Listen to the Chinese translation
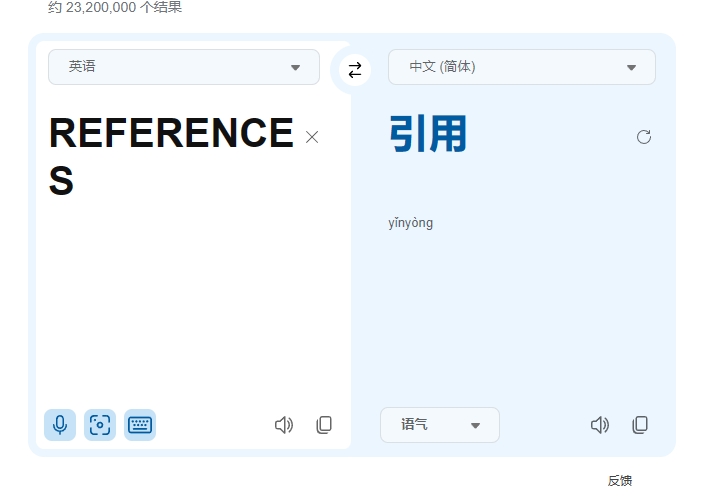 pyautogui.click(x=599, y=424)
